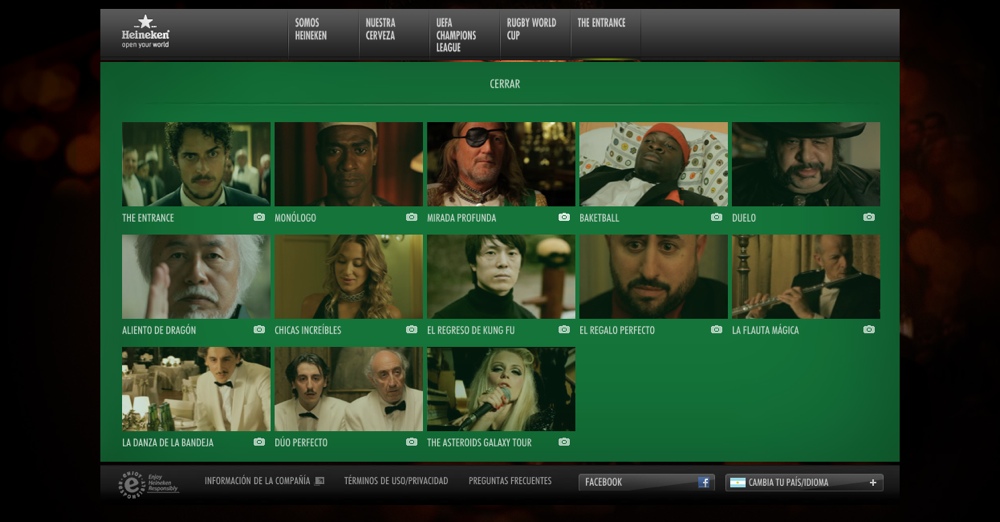This screenshot has height=522, width=1000.
Task: Click the 'La Flauta Mágica' caption
Action: click(765, 330)
